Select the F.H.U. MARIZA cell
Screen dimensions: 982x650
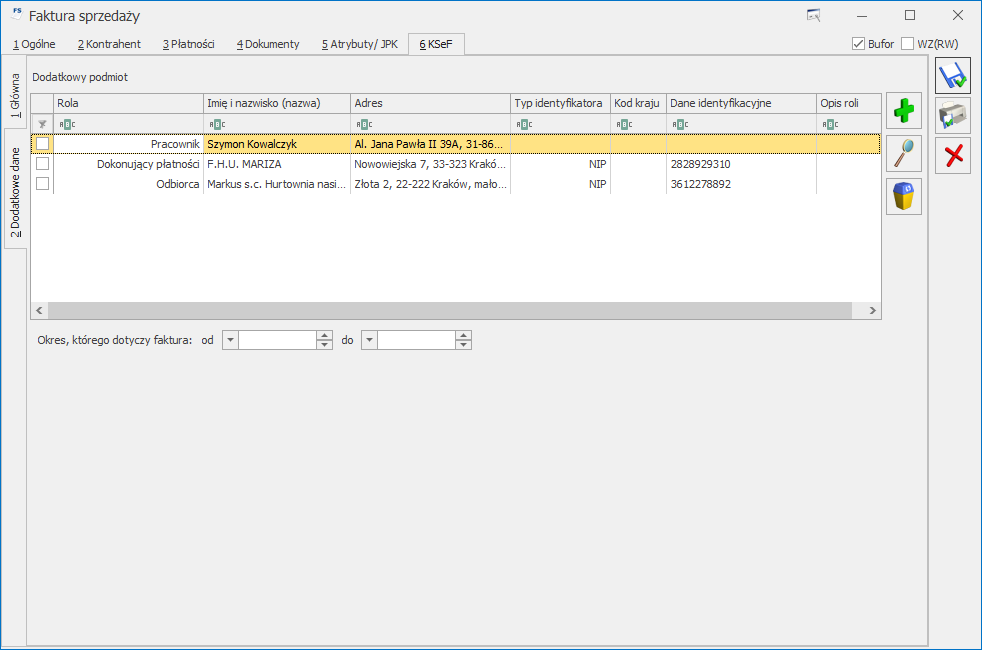click(x=277, y=164)
